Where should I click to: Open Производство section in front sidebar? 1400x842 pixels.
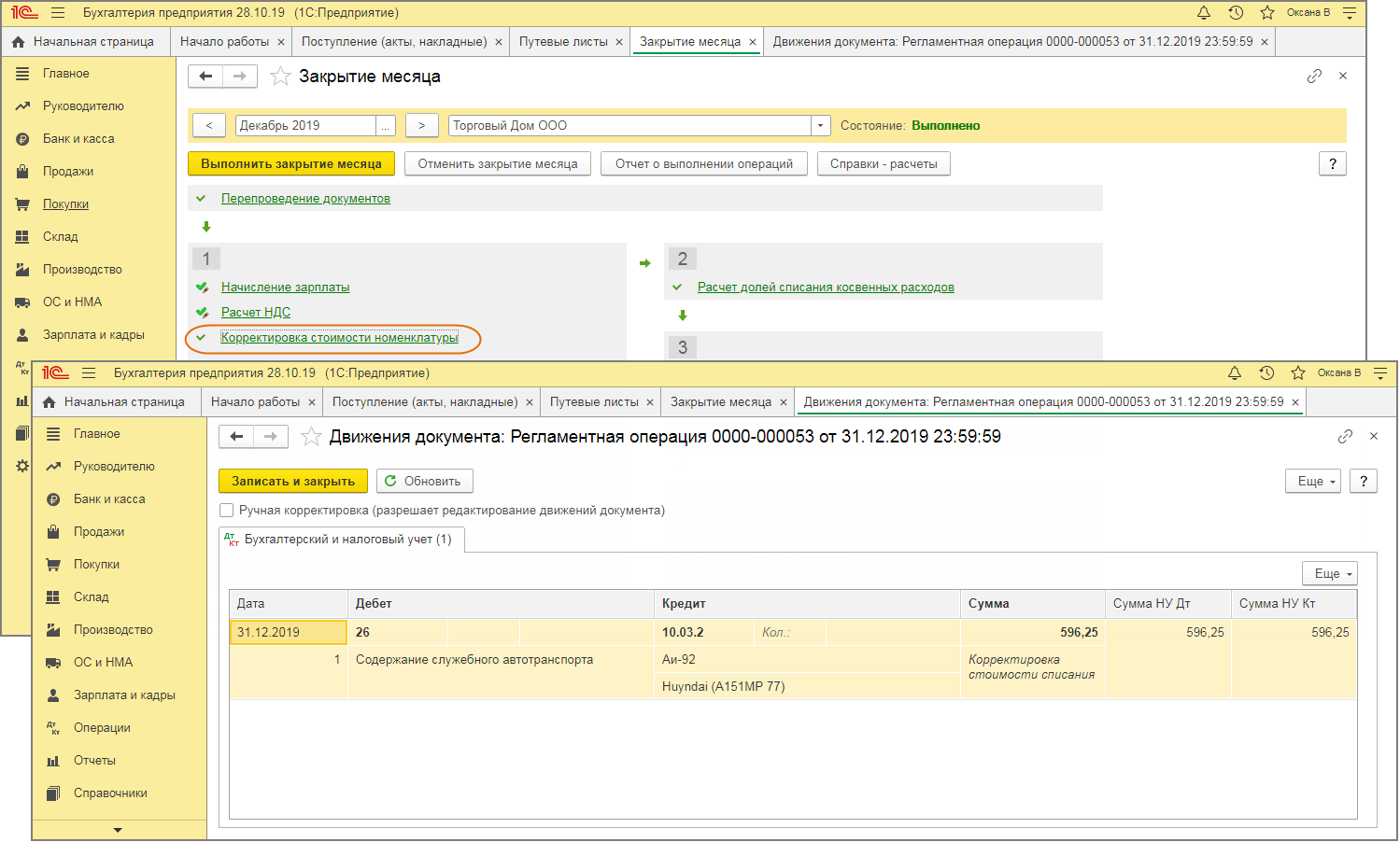[113, 630]
